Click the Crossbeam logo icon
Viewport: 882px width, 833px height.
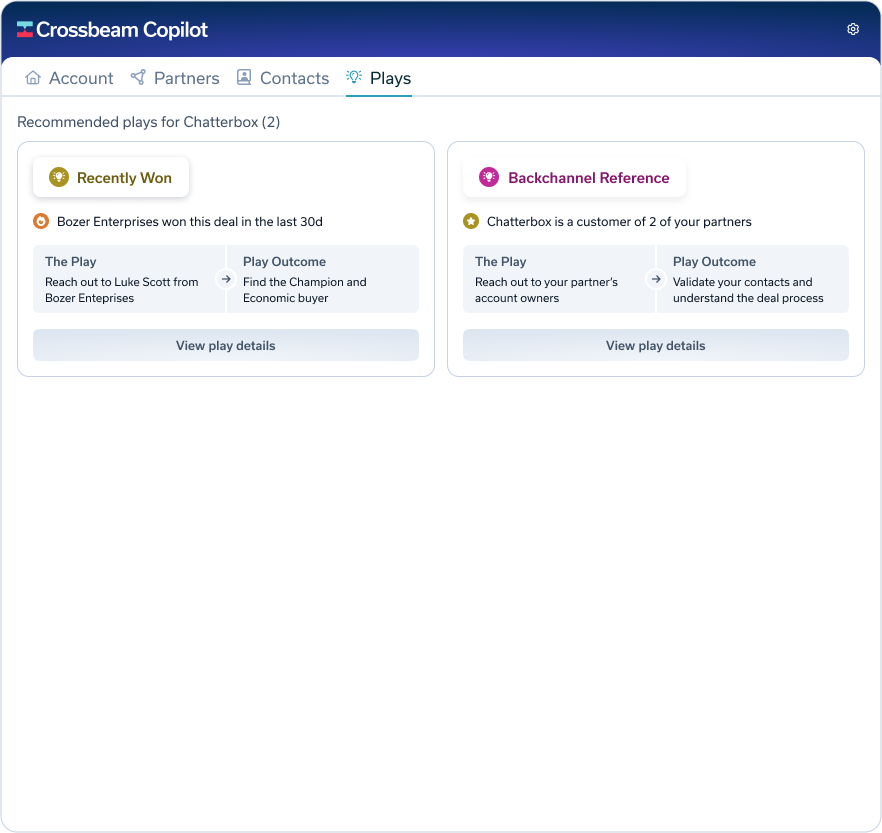(25, 30)
